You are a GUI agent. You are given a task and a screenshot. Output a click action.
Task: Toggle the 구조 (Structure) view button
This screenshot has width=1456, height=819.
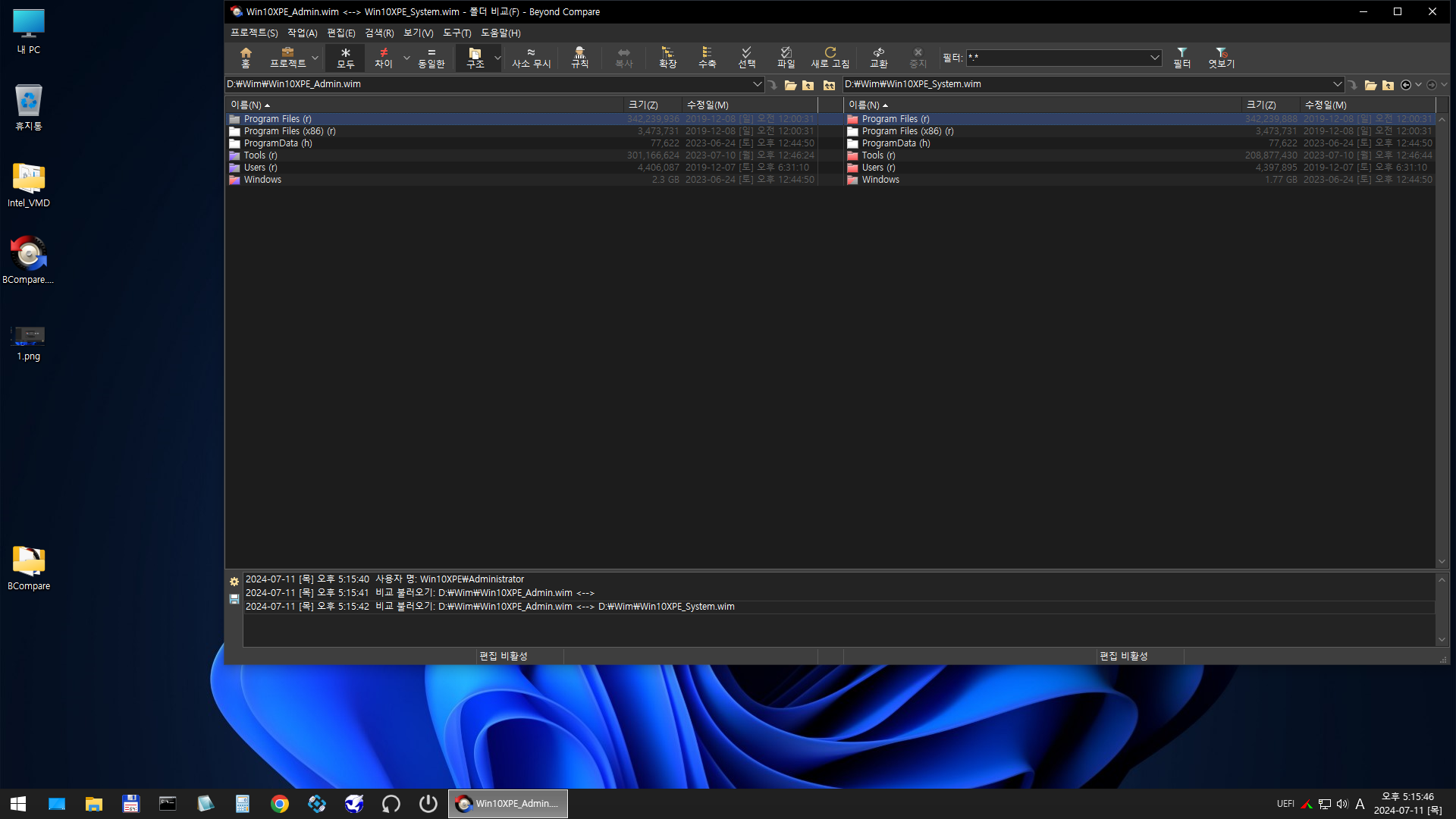point(475,58)
